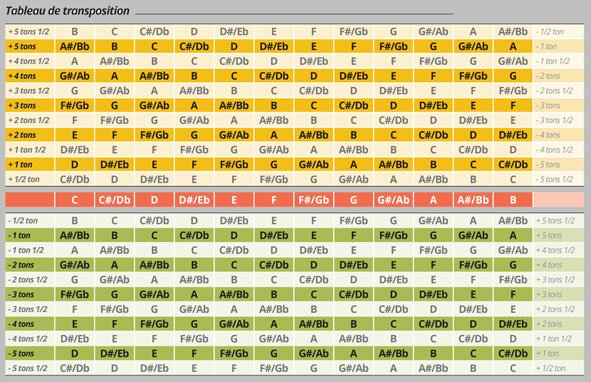Click 'B' in the green -5 tons 1/2 row
The image size is (591, 382).
pyautogui.click(x=473, y=368)
